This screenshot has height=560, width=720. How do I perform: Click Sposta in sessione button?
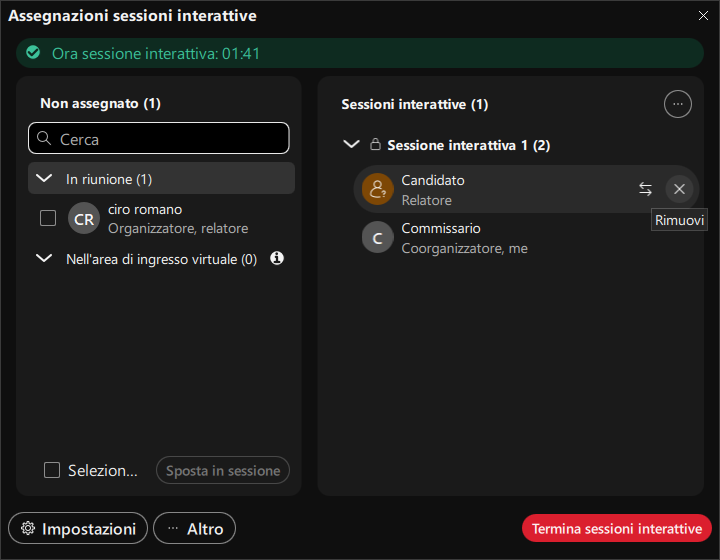coord(223,470)
